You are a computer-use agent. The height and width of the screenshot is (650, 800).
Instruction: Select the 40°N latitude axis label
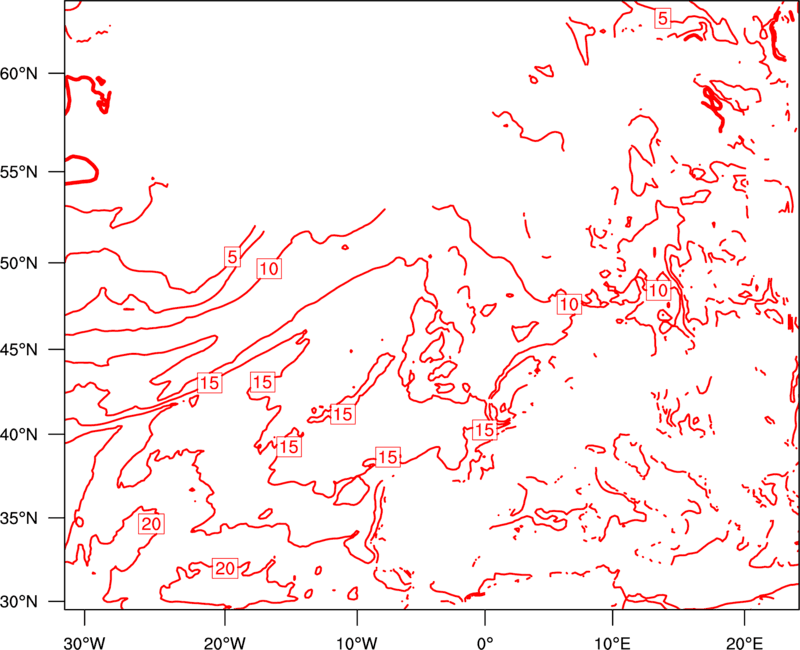pyautogui.click(x=19, y=435)
